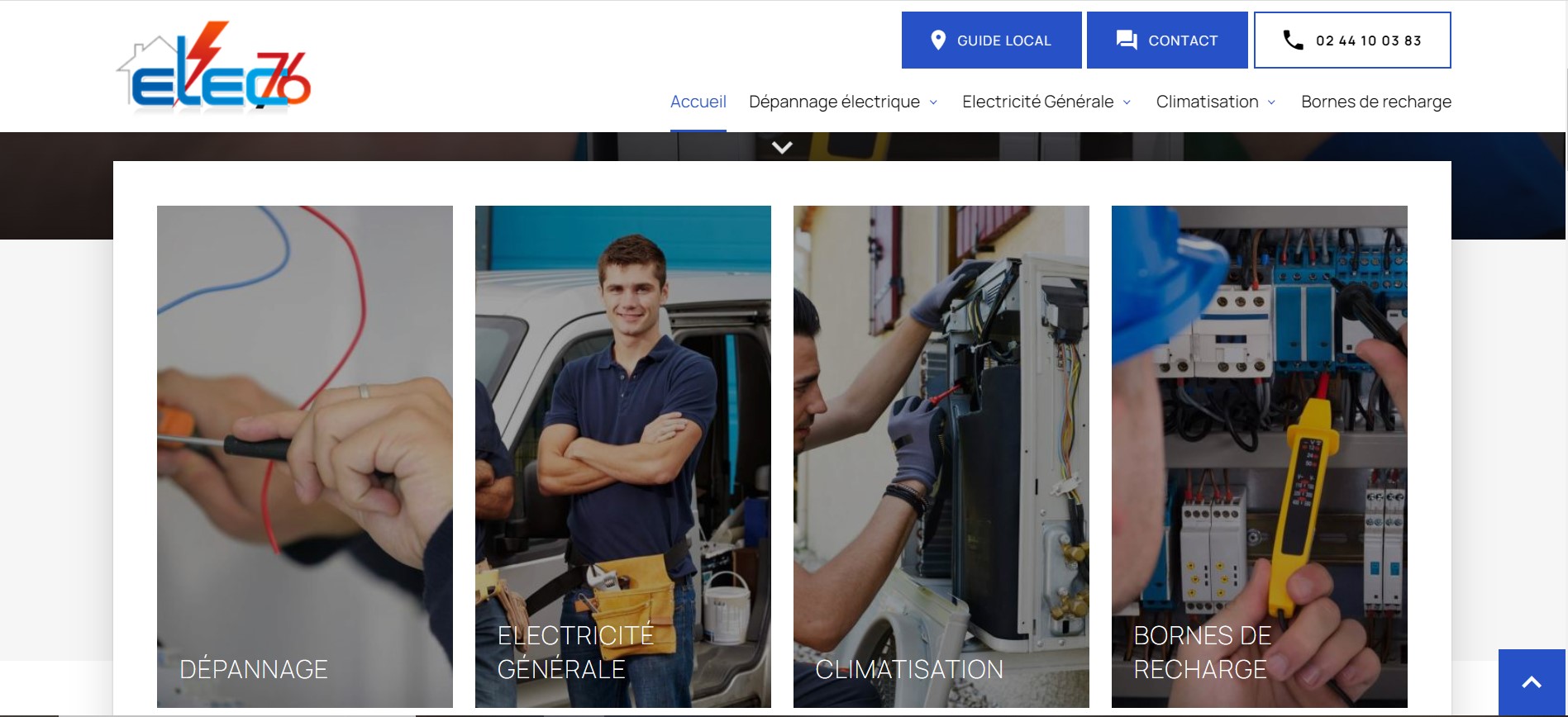Image resolution: width=1568 pixels, height=717 pixels.
Task: Select Climatisation in the navigation bar
Action: tap(1206, 102)
